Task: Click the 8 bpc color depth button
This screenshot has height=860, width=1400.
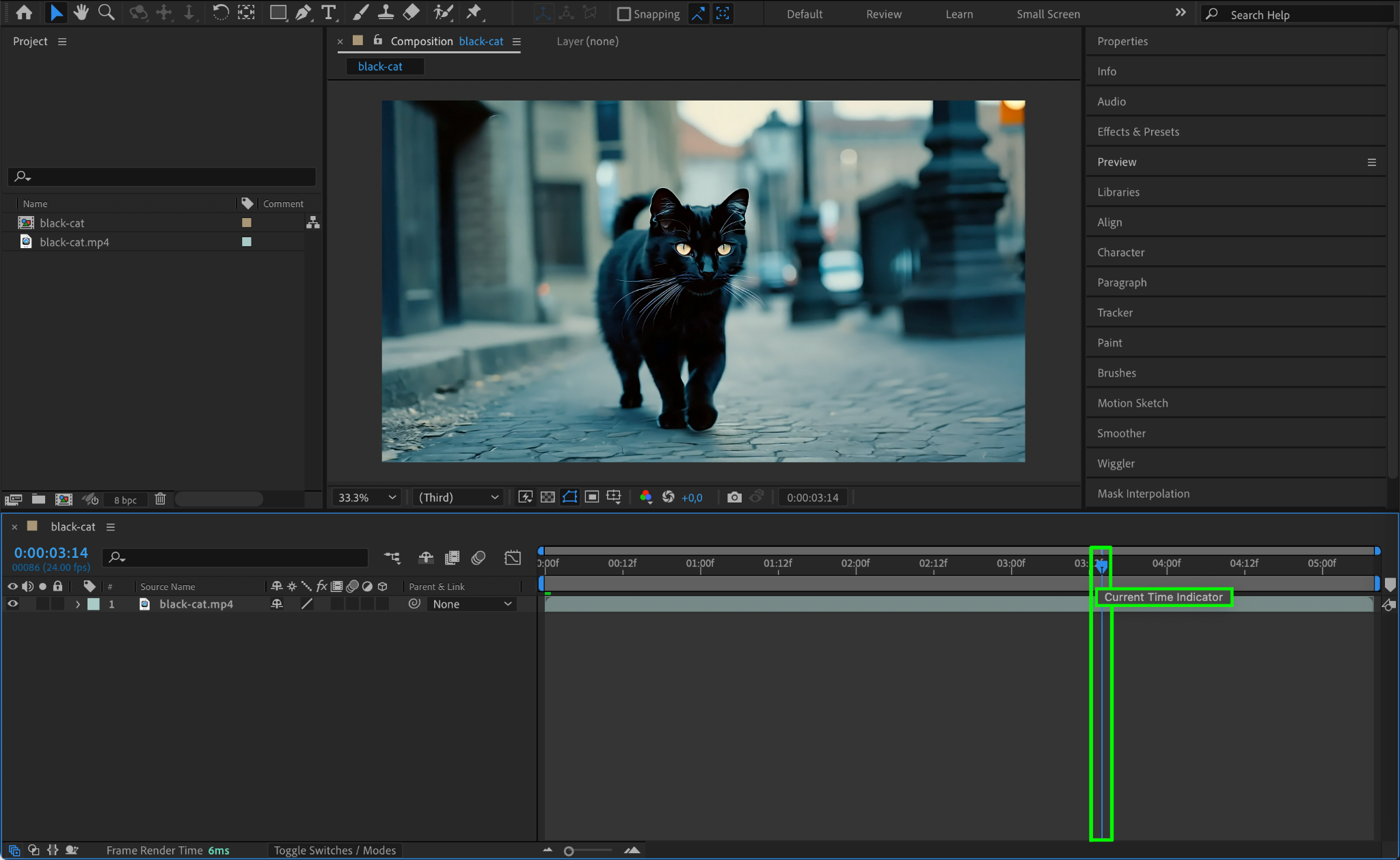Action: (125, 500)
